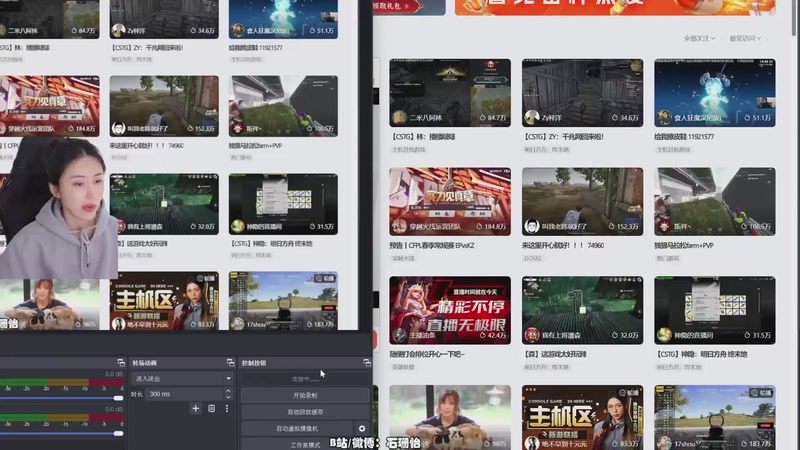This screenshot has height=450, width=800.
Task: Focus the transition duration 300 ms field
Action: [x=185, y=394]
